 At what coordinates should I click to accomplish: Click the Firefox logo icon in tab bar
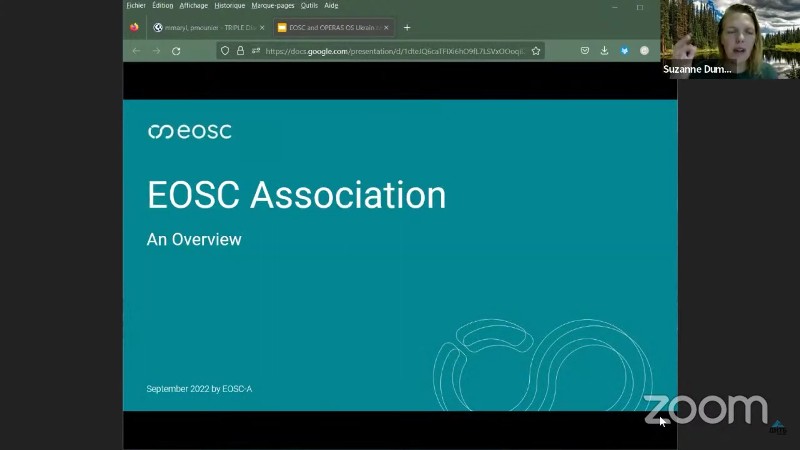134,27
